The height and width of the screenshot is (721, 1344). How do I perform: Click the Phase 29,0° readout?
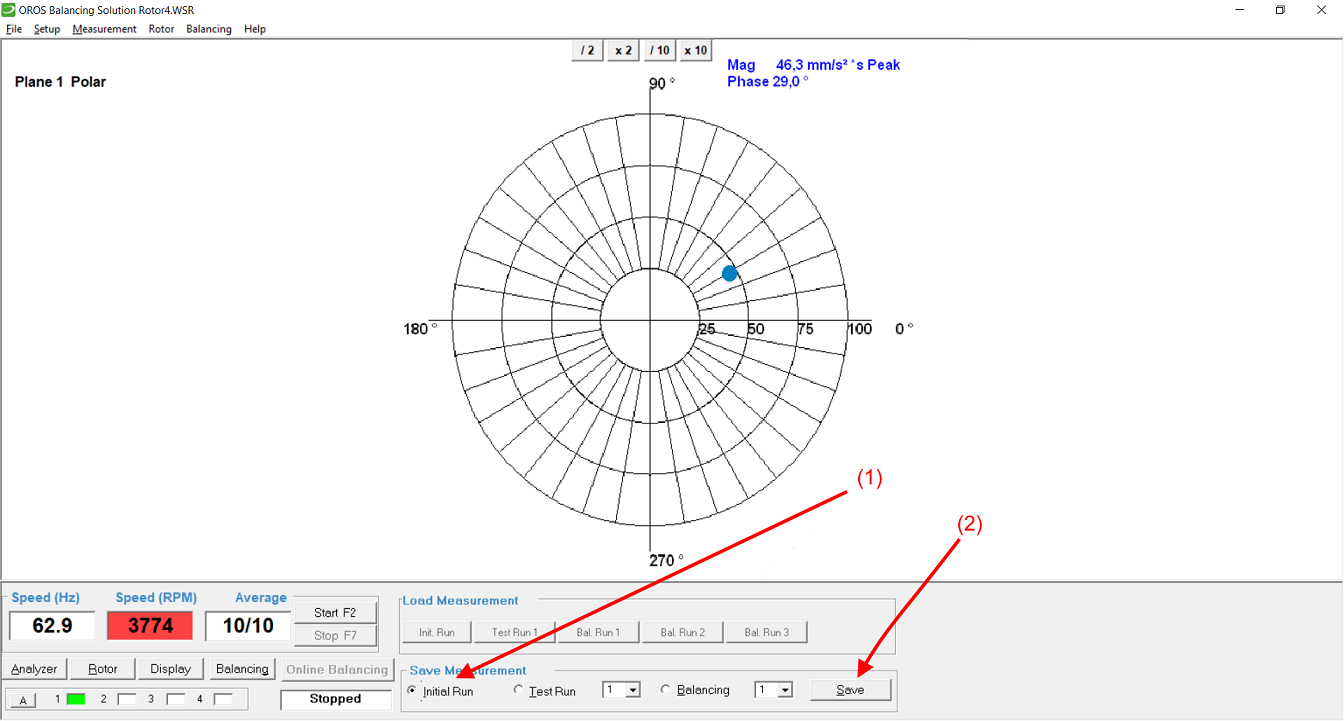tap(768, 81)
